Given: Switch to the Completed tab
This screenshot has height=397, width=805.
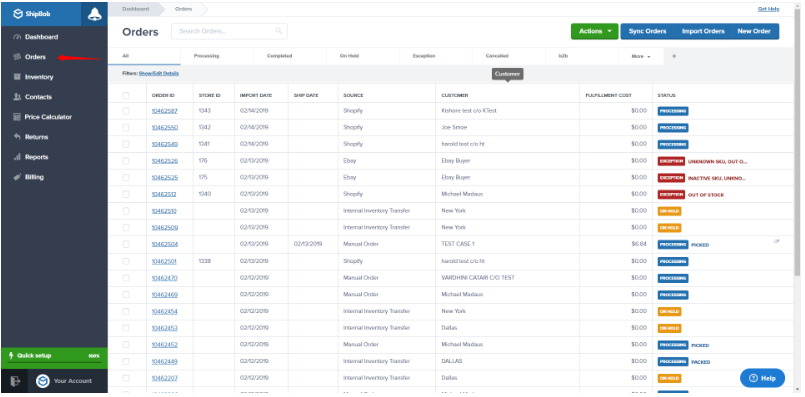Looking at the screenshot, I should pyautogui.click(x=290, y=56).
